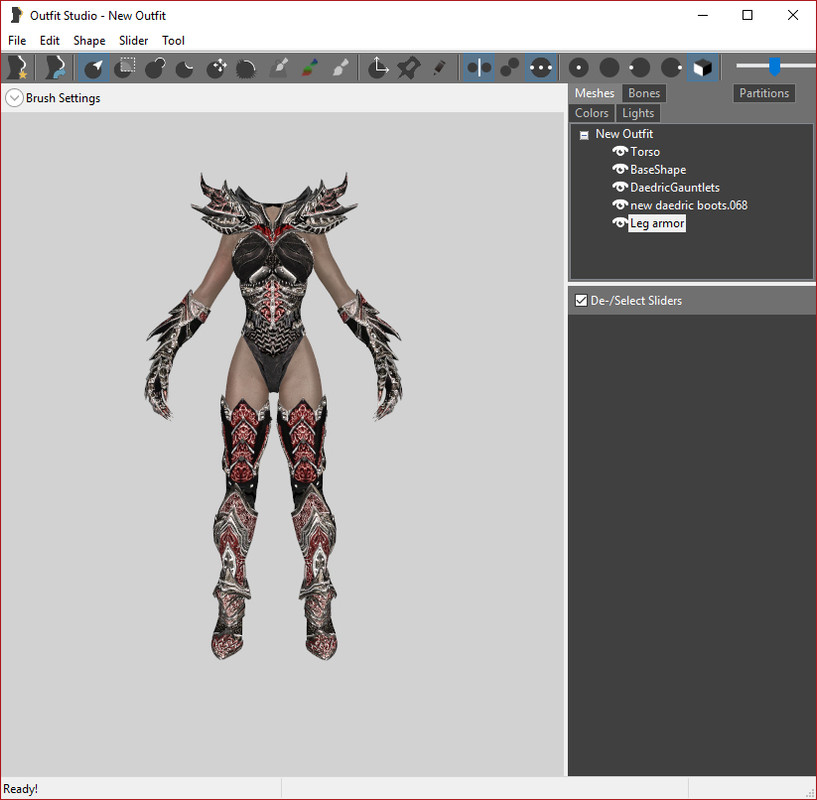Switch to the Bones tab

coord(644,93)
